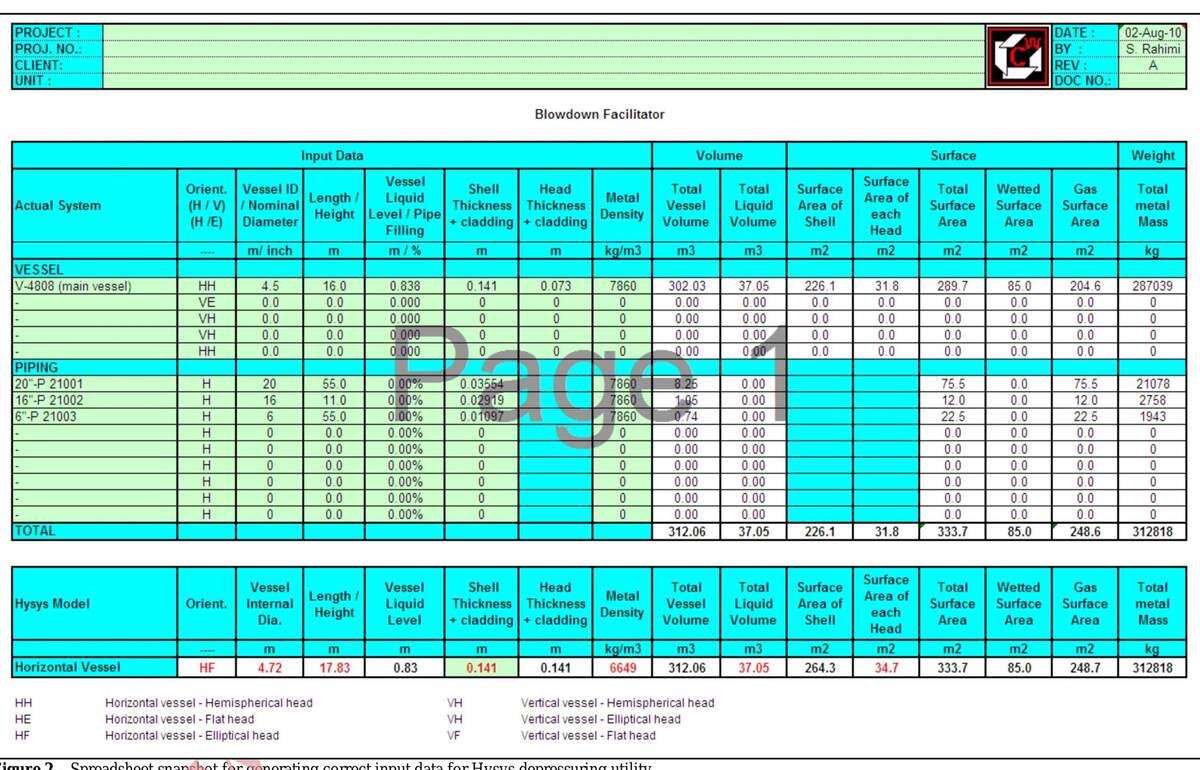This screenshot has height=770, width=1200.
Task: Click the Vessel Liquid Level / Pipe Filling header
Action: click(405, 206)
